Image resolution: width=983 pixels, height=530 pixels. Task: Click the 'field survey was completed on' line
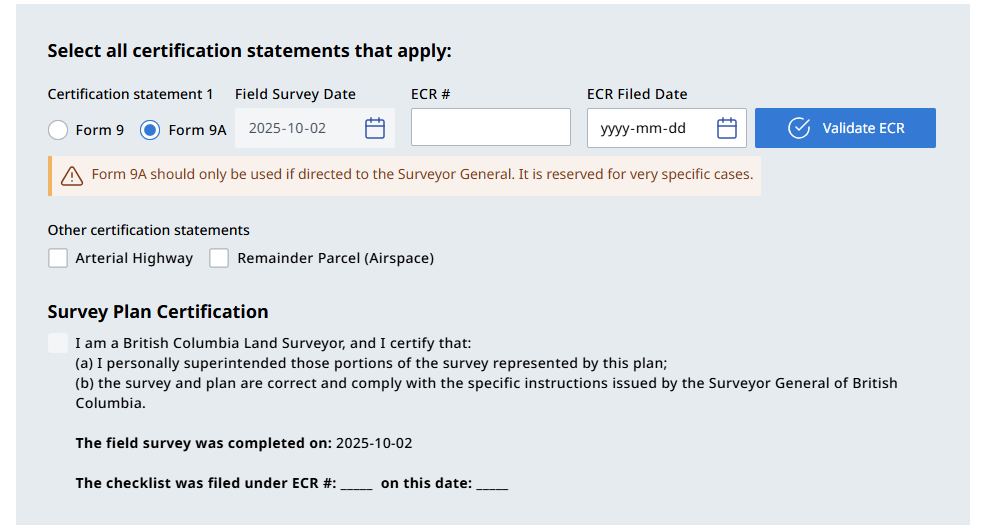pos(244,443)
